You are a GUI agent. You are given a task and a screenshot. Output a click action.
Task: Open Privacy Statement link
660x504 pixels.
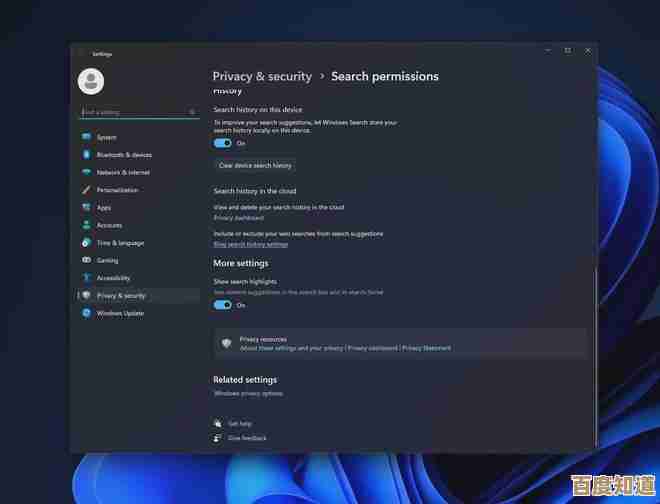pyautogui.click(x=426, y=348)
